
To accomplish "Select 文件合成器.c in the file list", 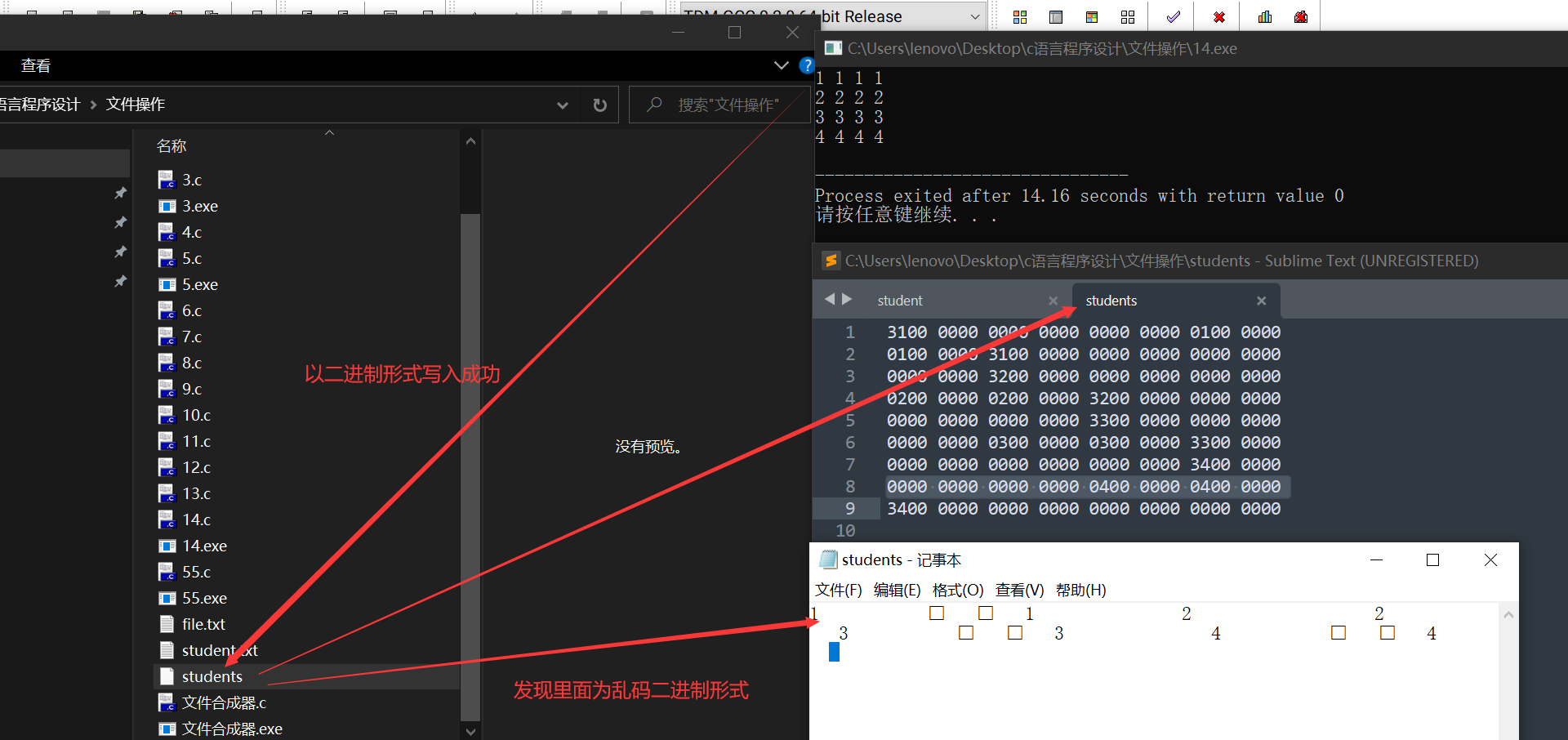I will pos(224,702).
